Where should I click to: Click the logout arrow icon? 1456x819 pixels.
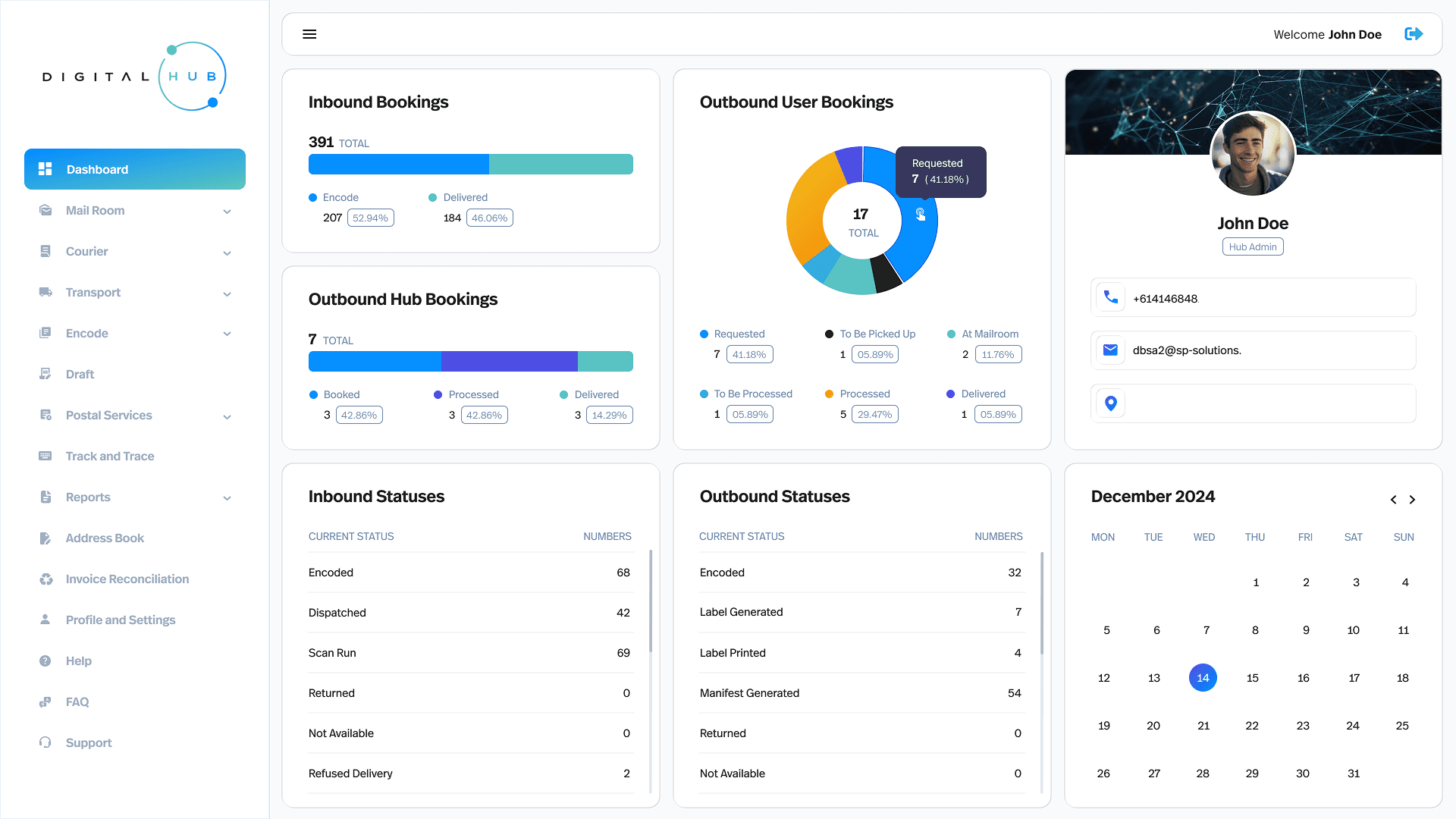(x=1414, y=34)
